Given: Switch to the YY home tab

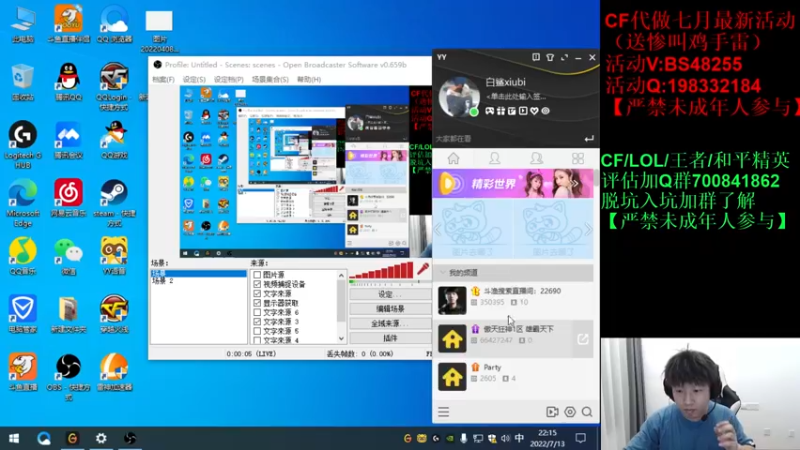Looking at the screenshot, I should click(x=454, y=158).
